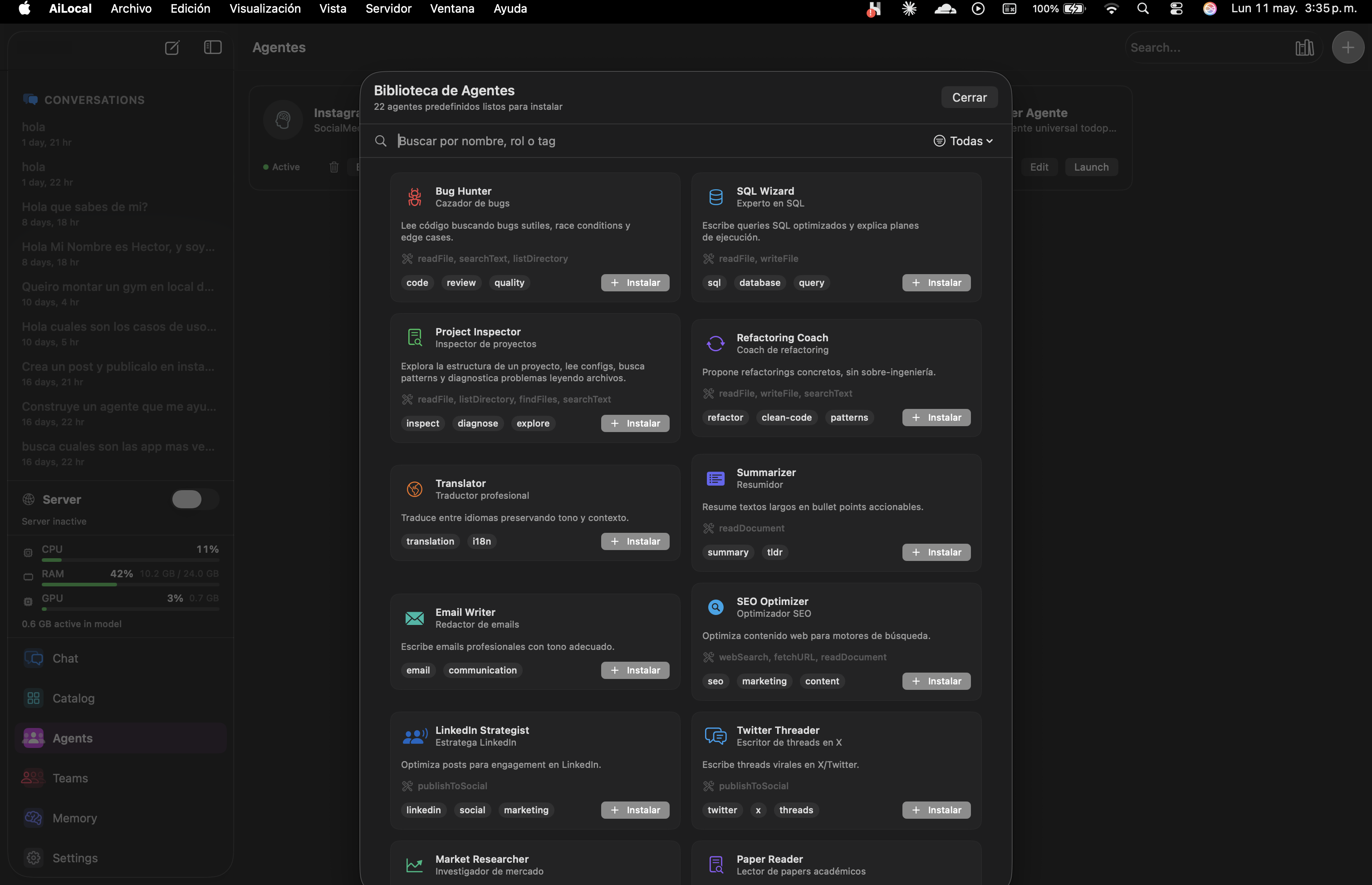Click the Market Researcher chart icon

click(x=414, y=865)
